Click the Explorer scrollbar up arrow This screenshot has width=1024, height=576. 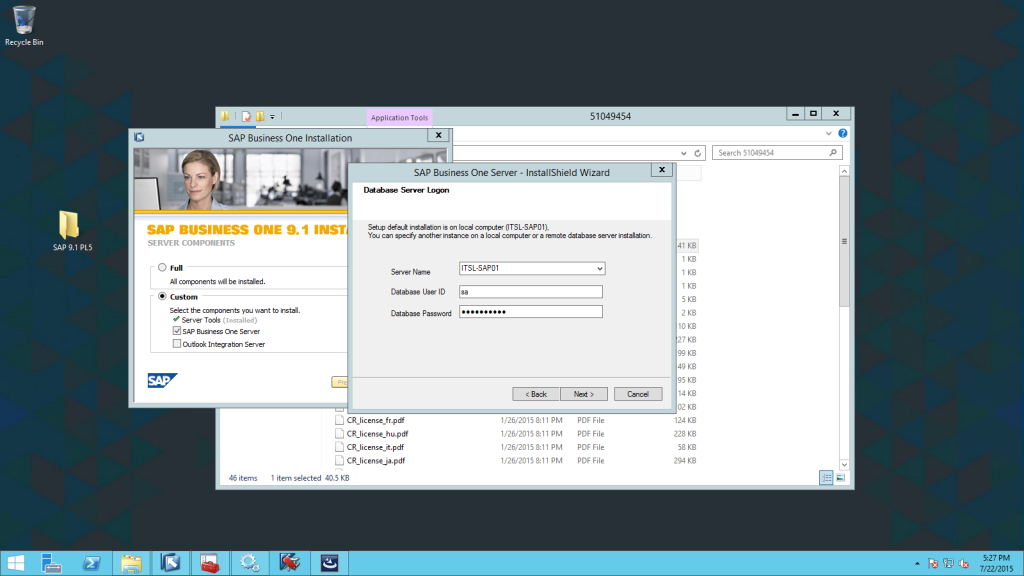tap(844, 171)
